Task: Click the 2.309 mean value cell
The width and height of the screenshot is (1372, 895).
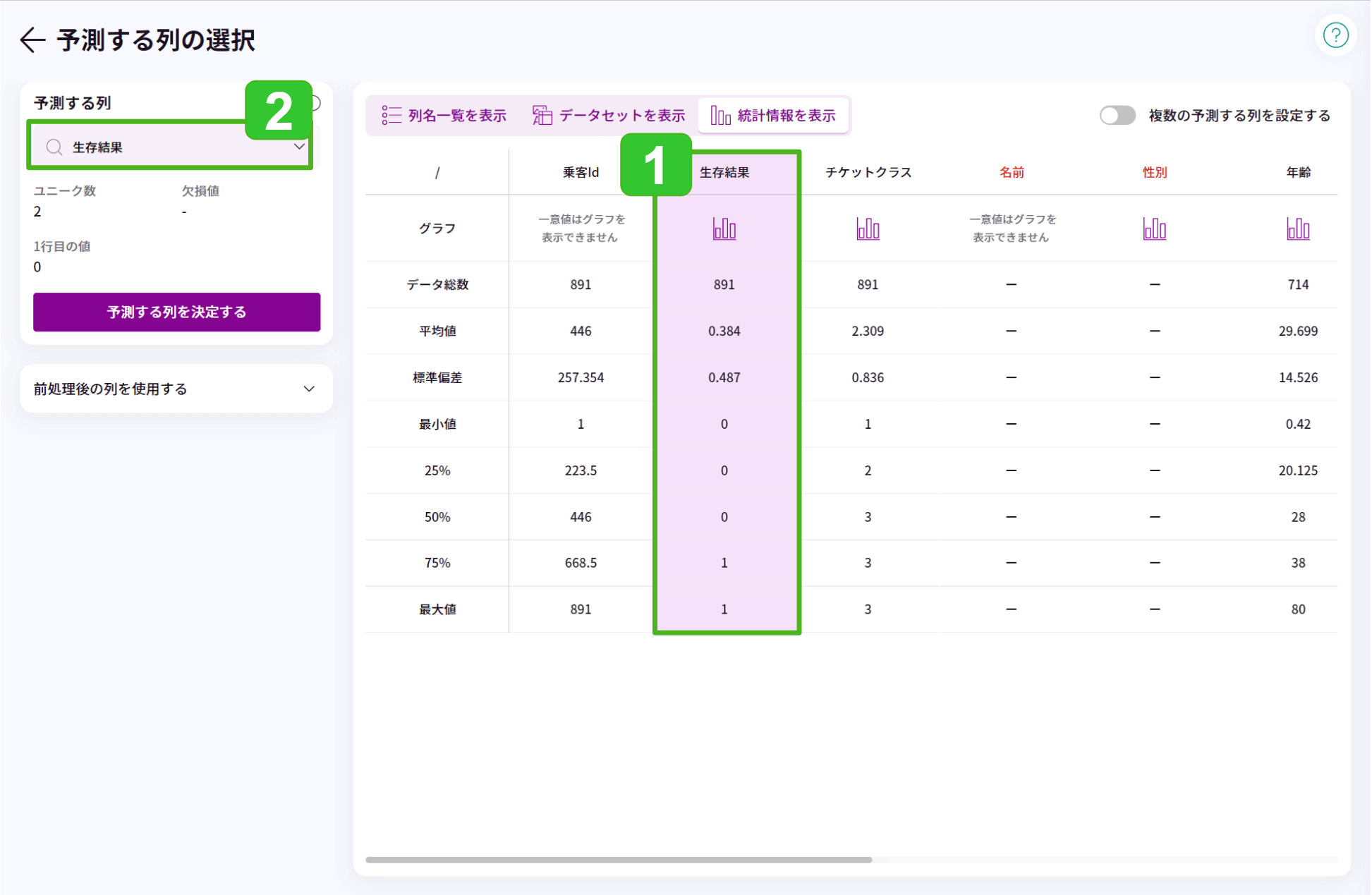Action: click(x=868, y=331)
